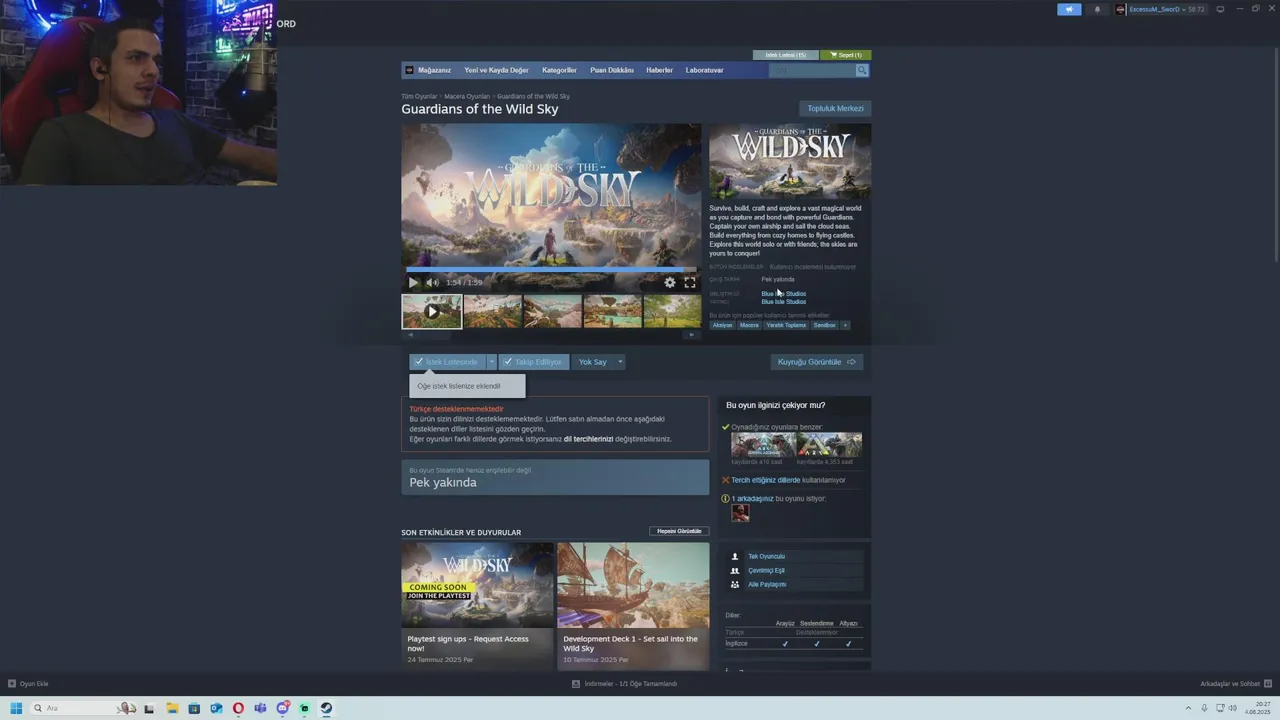Open the Kategoriler menu
The image size is (1280, 720).
point(559,70)
